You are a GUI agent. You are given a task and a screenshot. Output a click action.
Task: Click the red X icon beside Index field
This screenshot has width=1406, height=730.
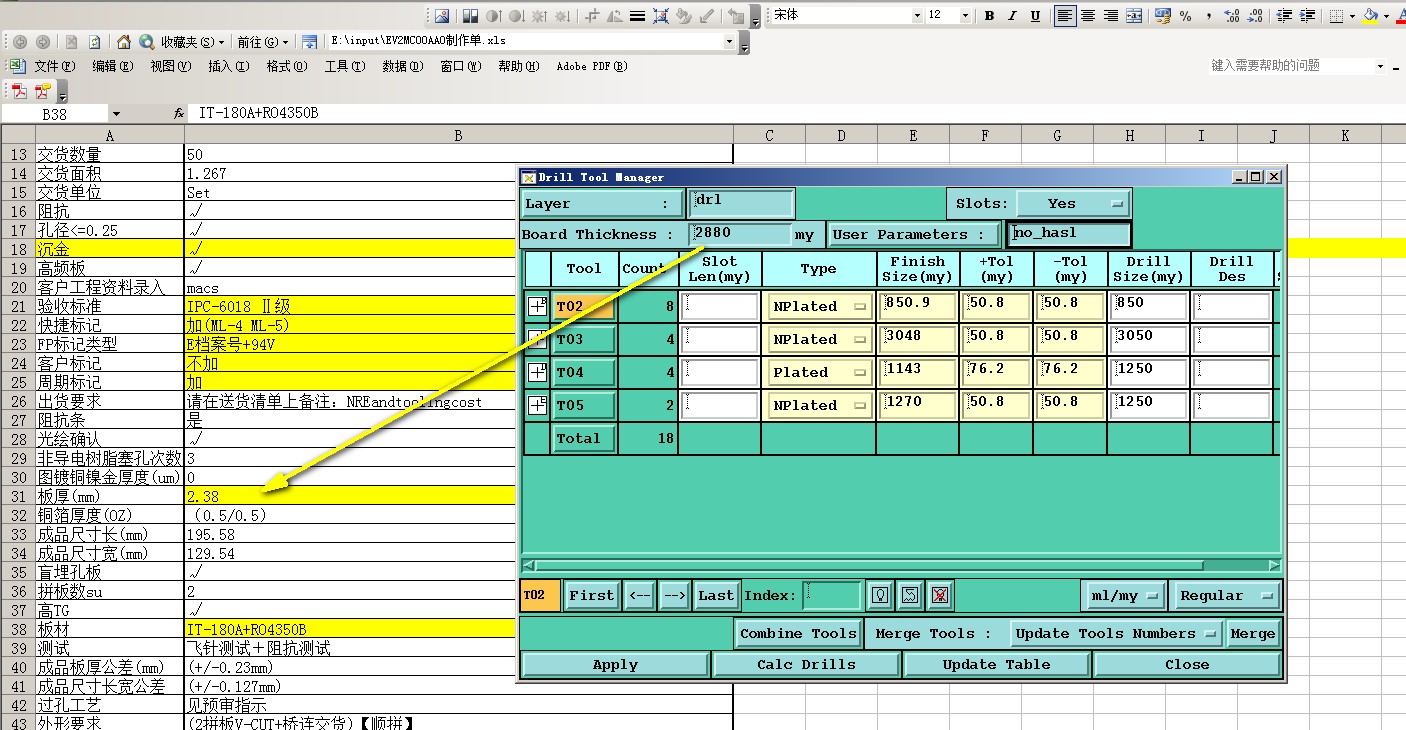[939, 595]
